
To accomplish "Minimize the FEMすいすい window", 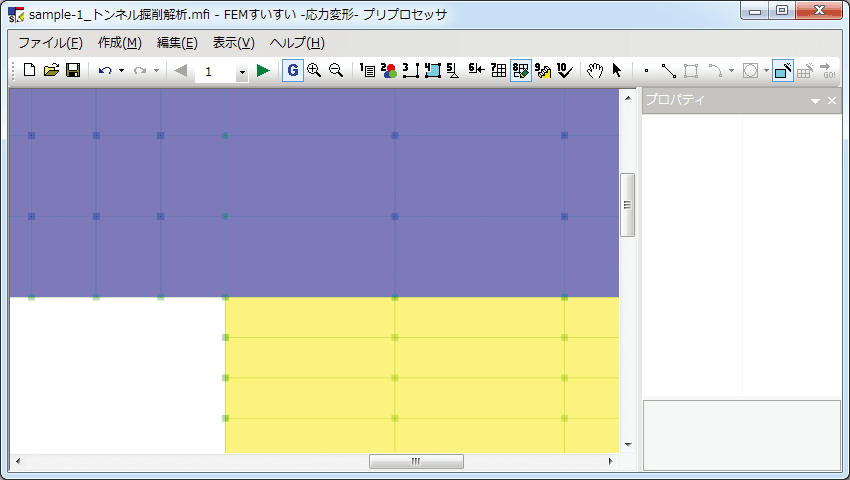I will (x=755, y=10).
